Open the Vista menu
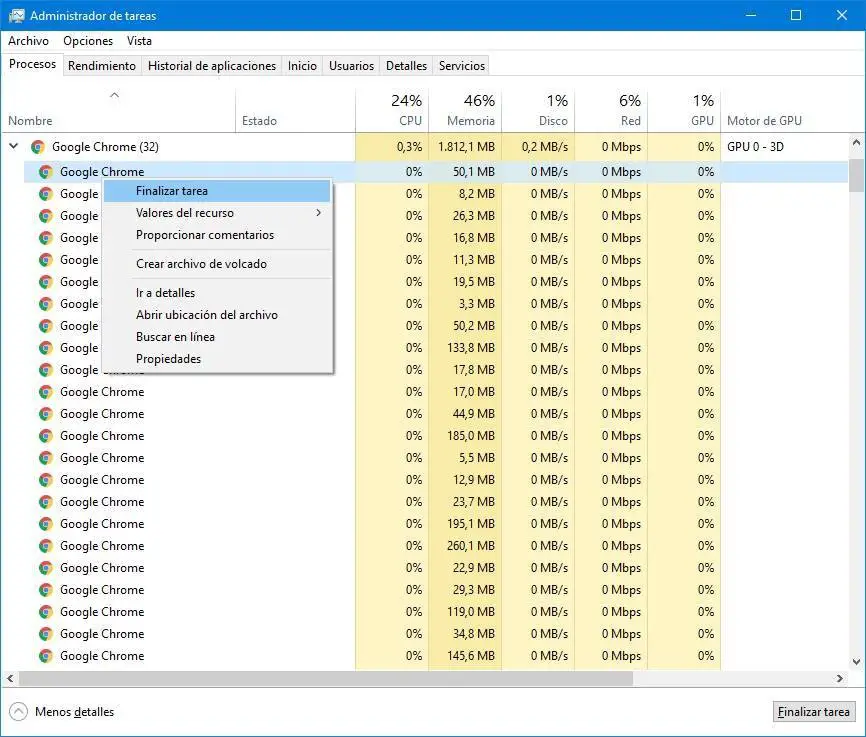This screenshot has height=737, width=866. point(139,41)
